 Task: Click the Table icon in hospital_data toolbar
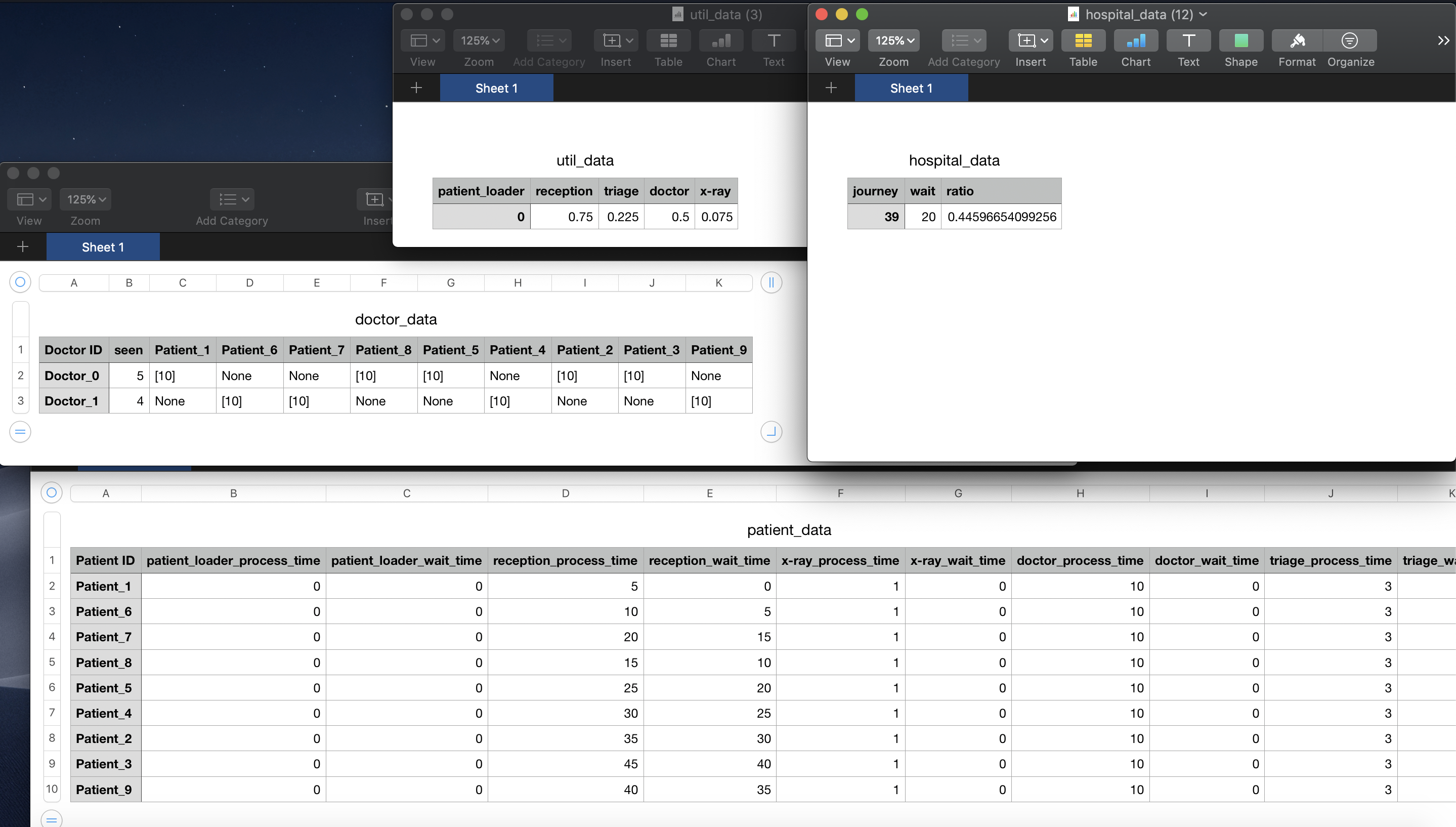pyautogui.click(x=1083, y=41)
